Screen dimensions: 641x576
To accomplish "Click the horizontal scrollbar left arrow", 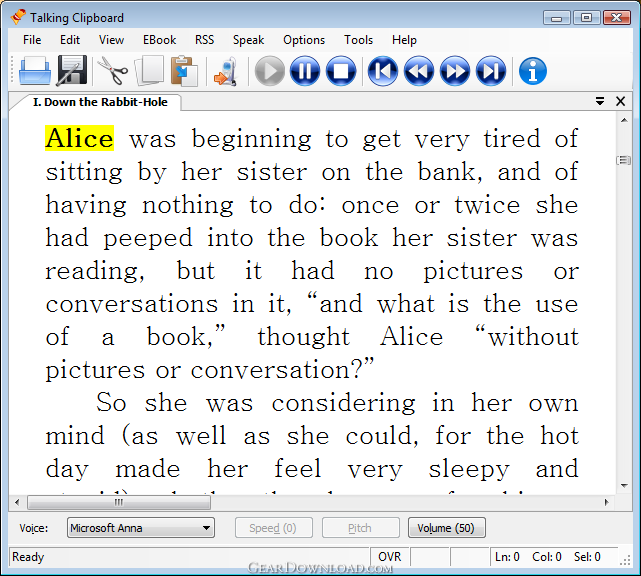I will (x=17, y=502).
